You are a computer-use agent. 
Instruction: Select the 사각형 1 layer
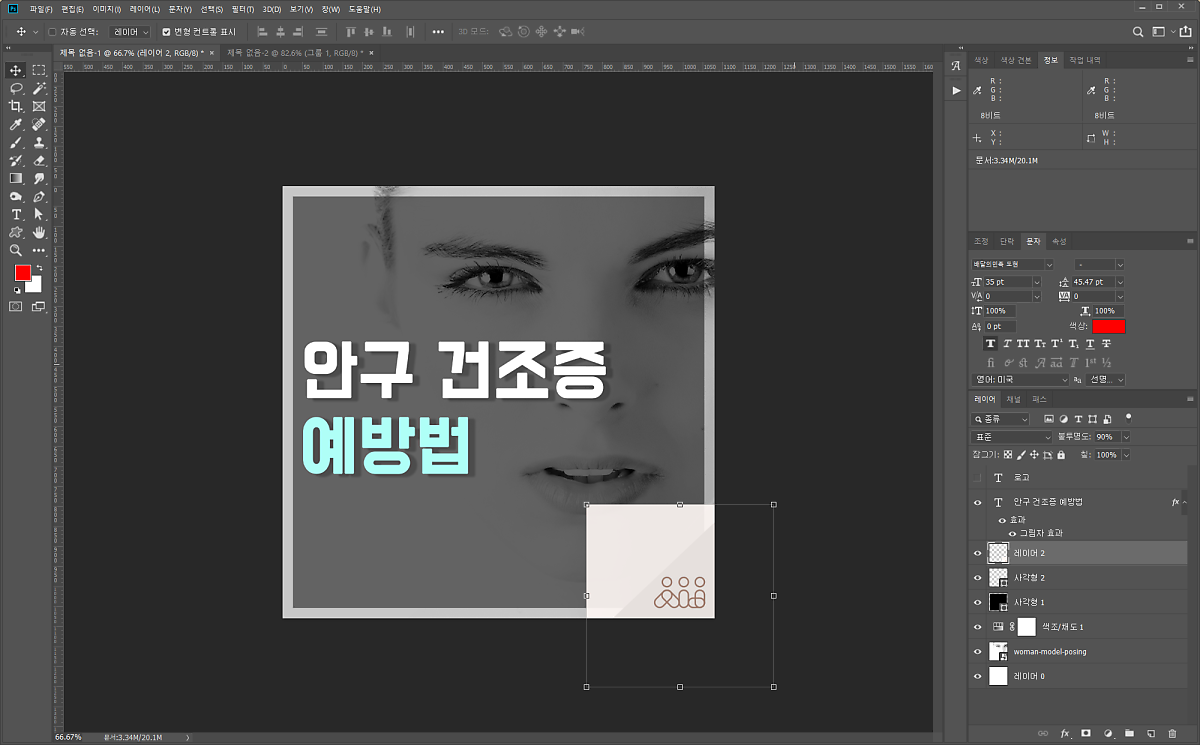[x=1030, y=602]
